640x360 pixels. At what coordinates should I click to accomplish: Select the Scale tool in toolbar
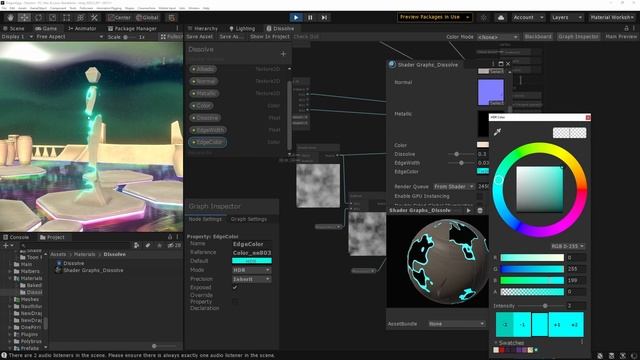[52, 18]
